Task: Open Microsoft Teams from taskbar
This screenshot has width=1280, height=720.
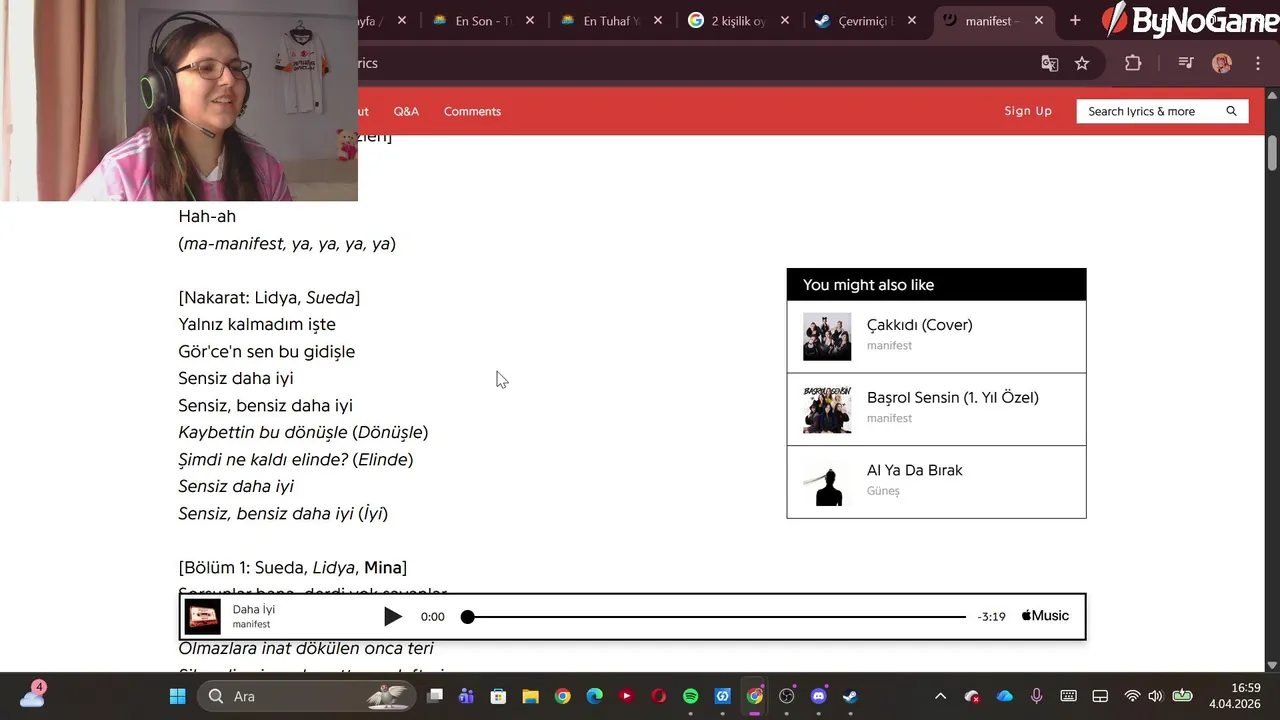Action: (466, 696)
